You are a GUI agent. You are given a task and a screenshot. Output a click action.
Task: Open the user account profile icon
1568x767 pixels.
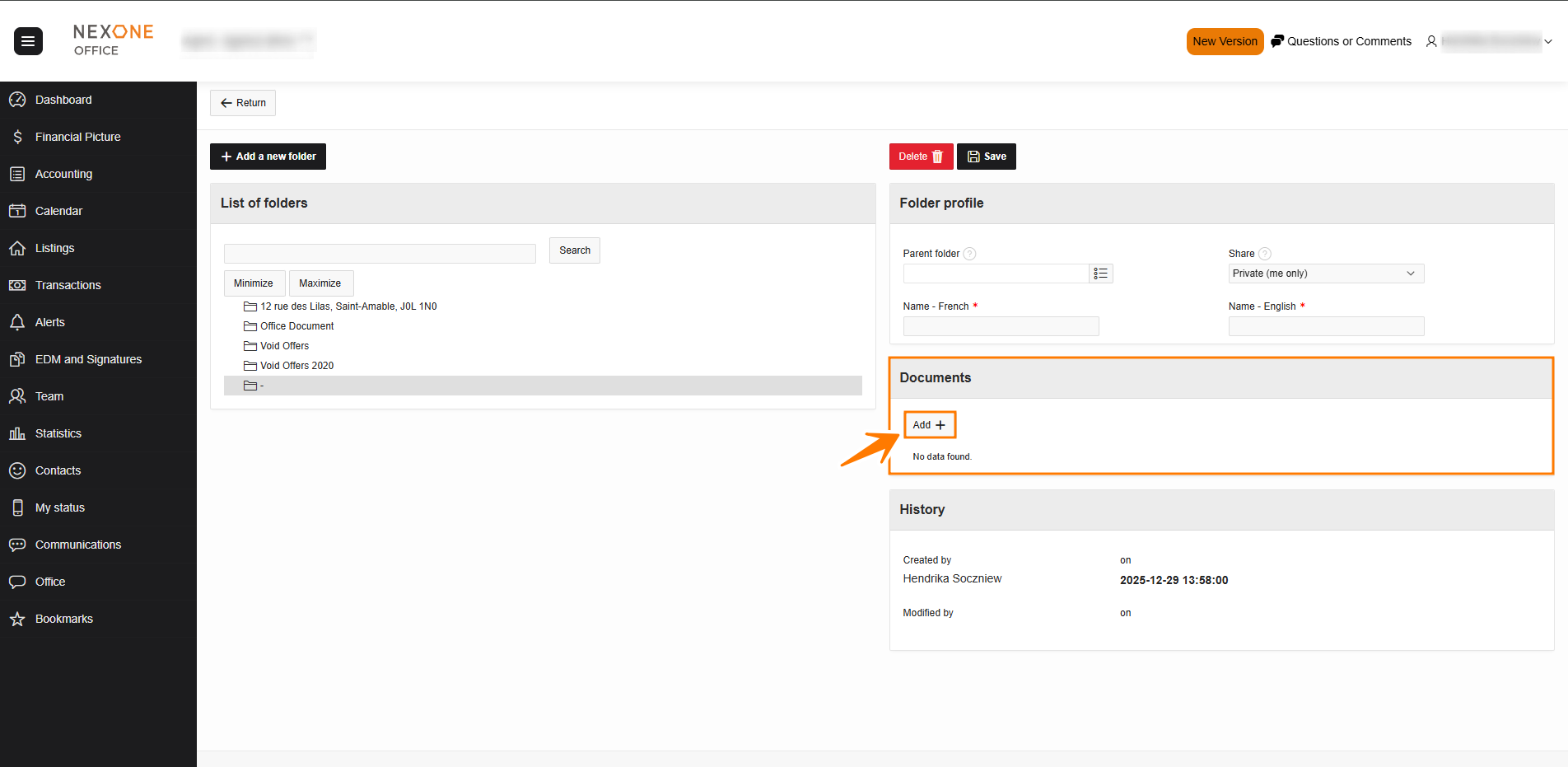tap(1431, 41)
